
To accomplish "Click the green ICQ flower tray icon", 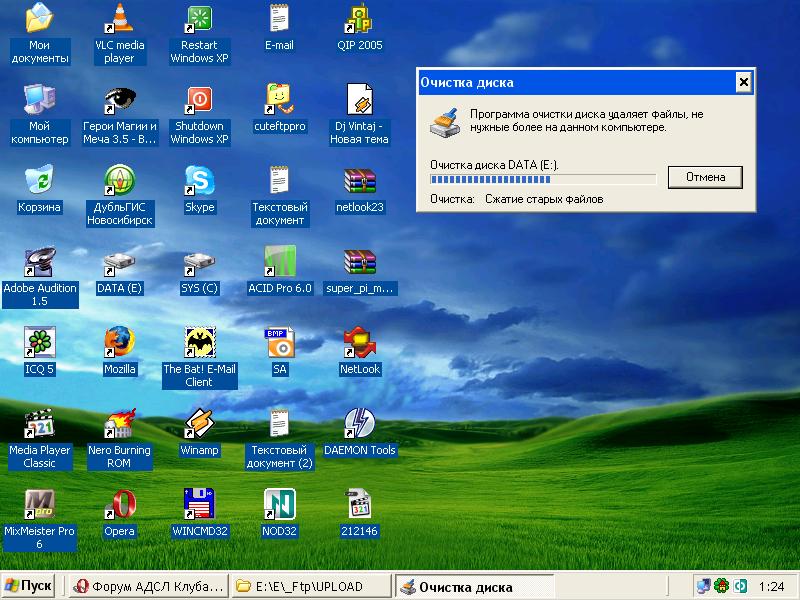I will click(x=721, y=586).
